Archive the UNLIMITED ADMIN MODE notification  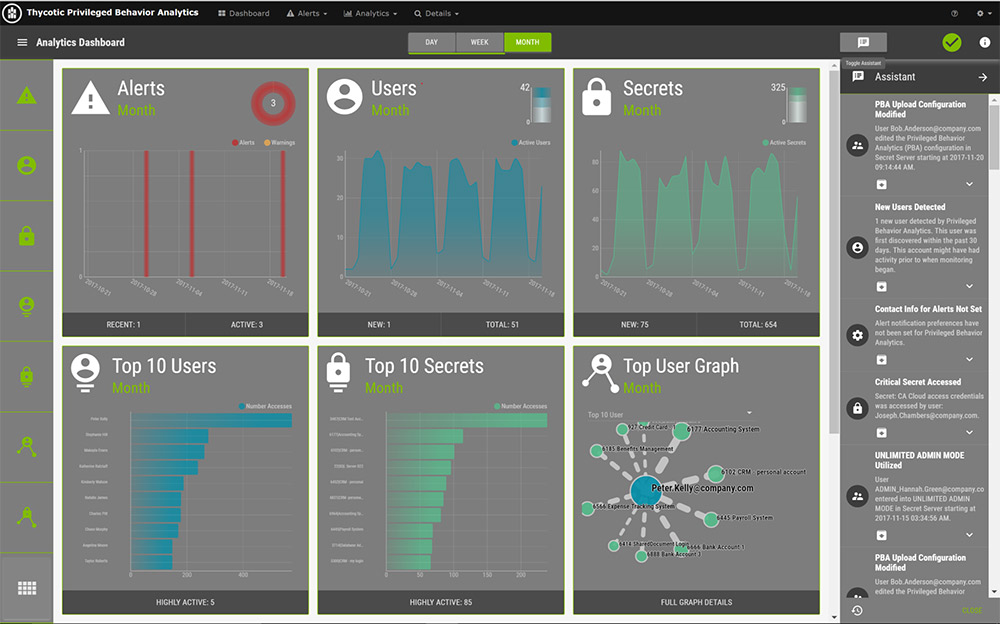881,535
